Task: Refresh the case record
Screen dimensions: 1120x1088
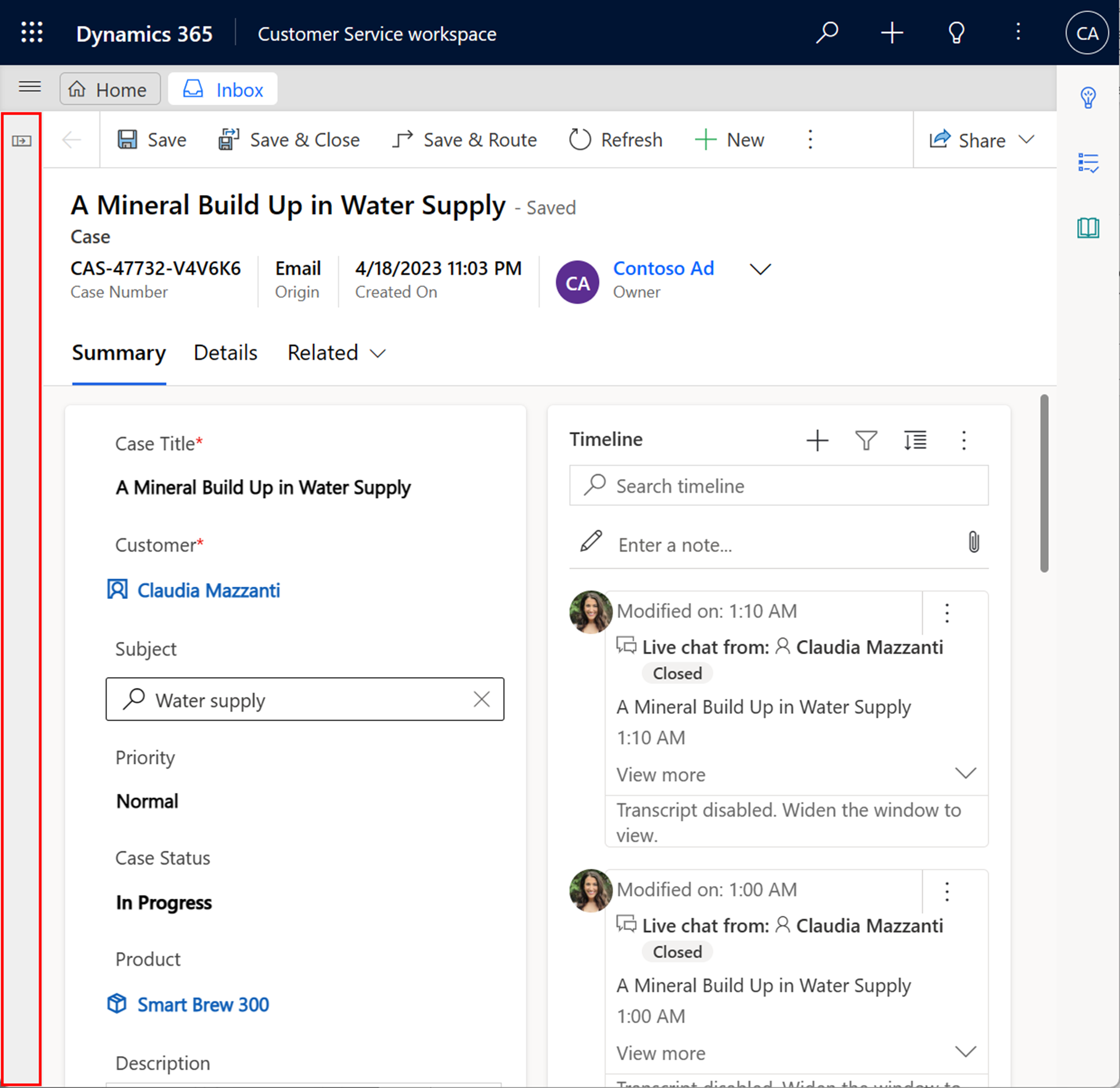Action: (615, 139)
